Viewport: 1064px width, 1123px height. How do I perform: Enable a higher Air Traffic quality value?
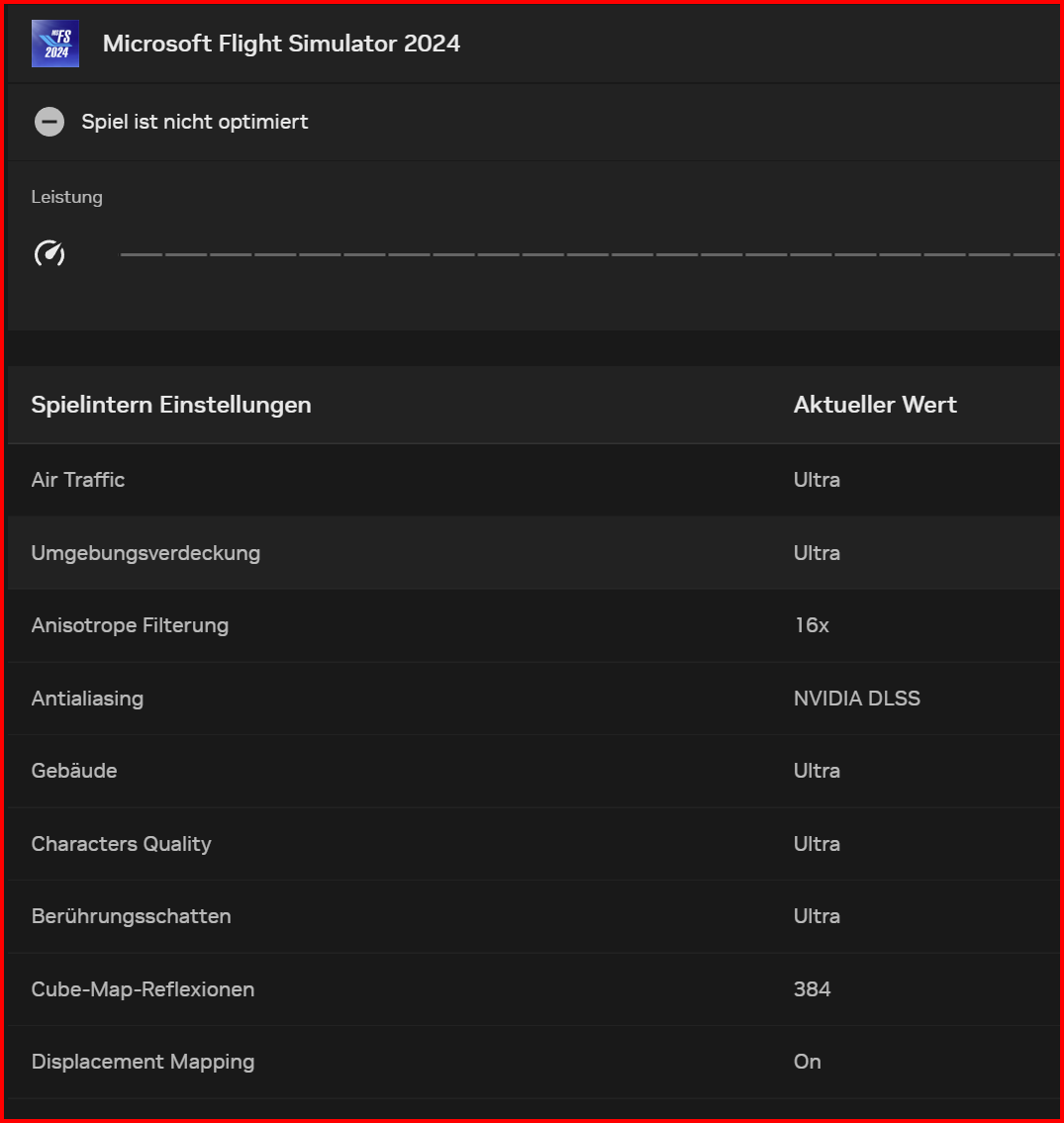tap(817, 480)
